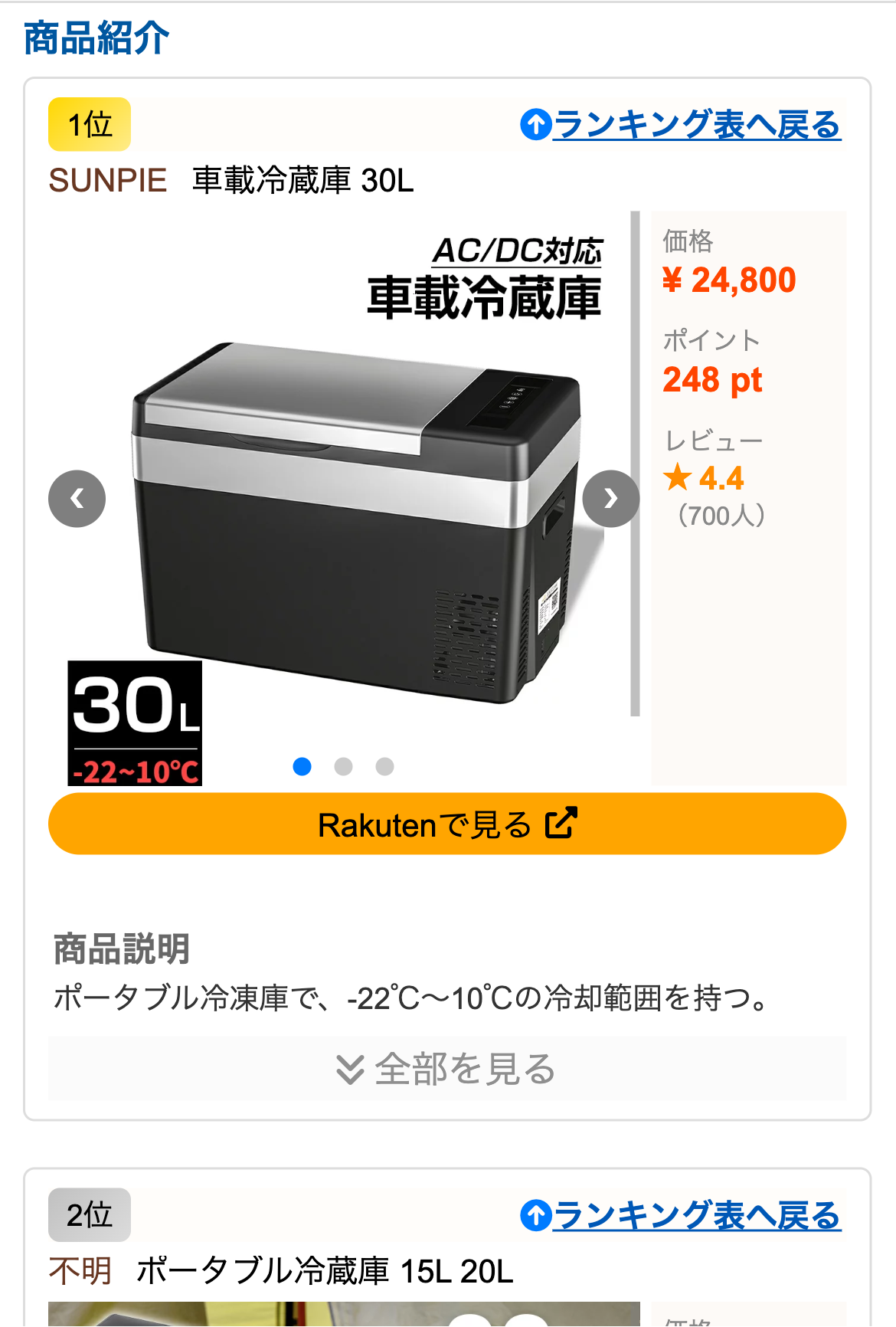This screenshot has width=896, height=1327.
Task: Click the ポータブル冷蔵庫 15L 20L product title
Action: [325, 1272]
